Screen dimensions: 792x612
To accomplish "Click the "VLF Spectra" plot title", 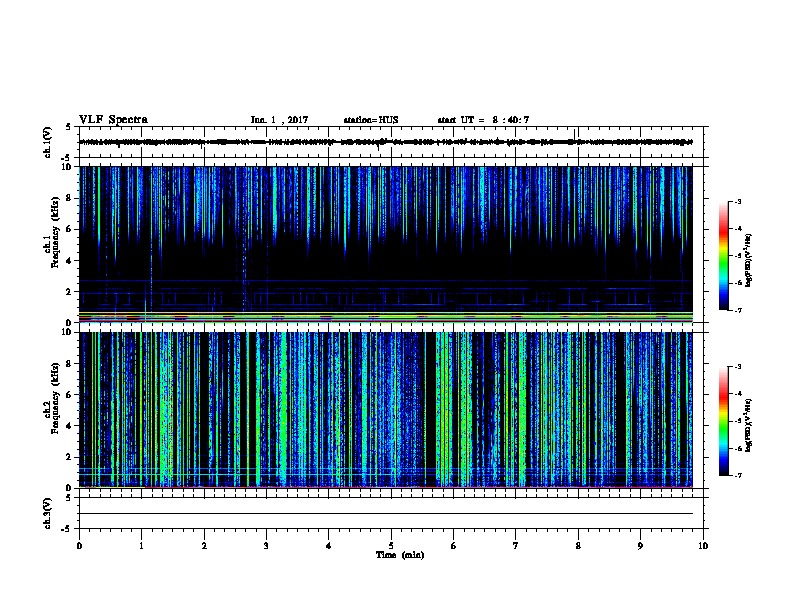I will 113,120.
